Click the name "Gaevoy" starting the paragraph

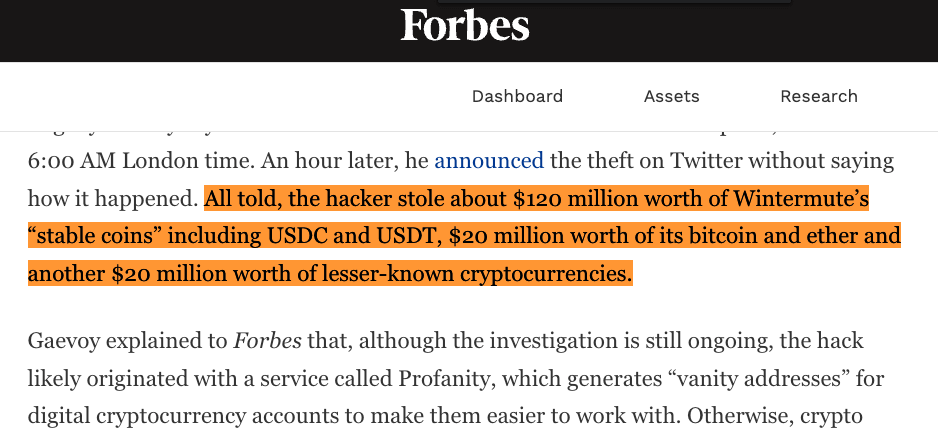(64, 342)
